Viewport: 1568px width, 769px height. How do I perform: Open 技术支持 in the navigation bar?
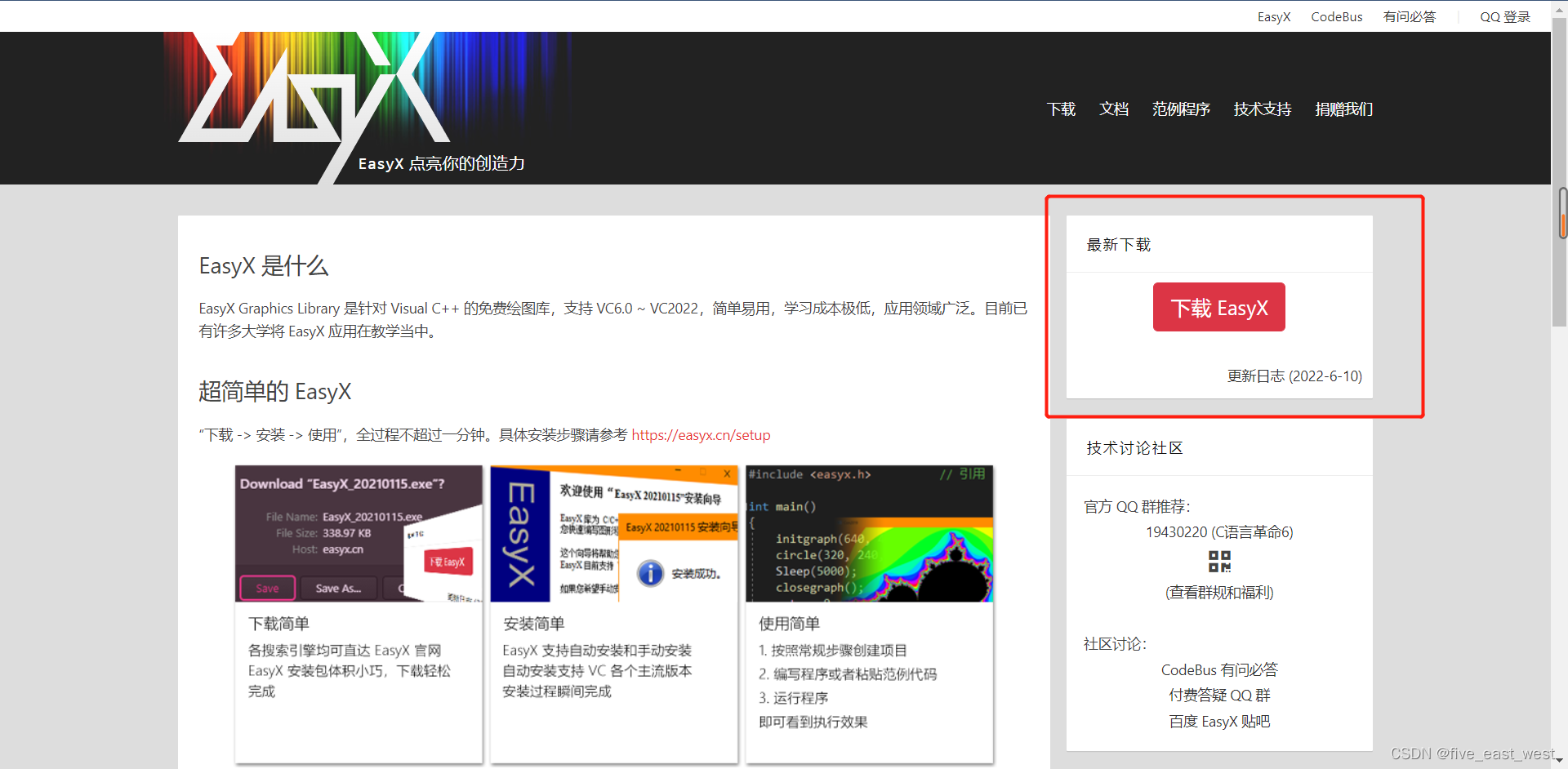click(1263, 109)
